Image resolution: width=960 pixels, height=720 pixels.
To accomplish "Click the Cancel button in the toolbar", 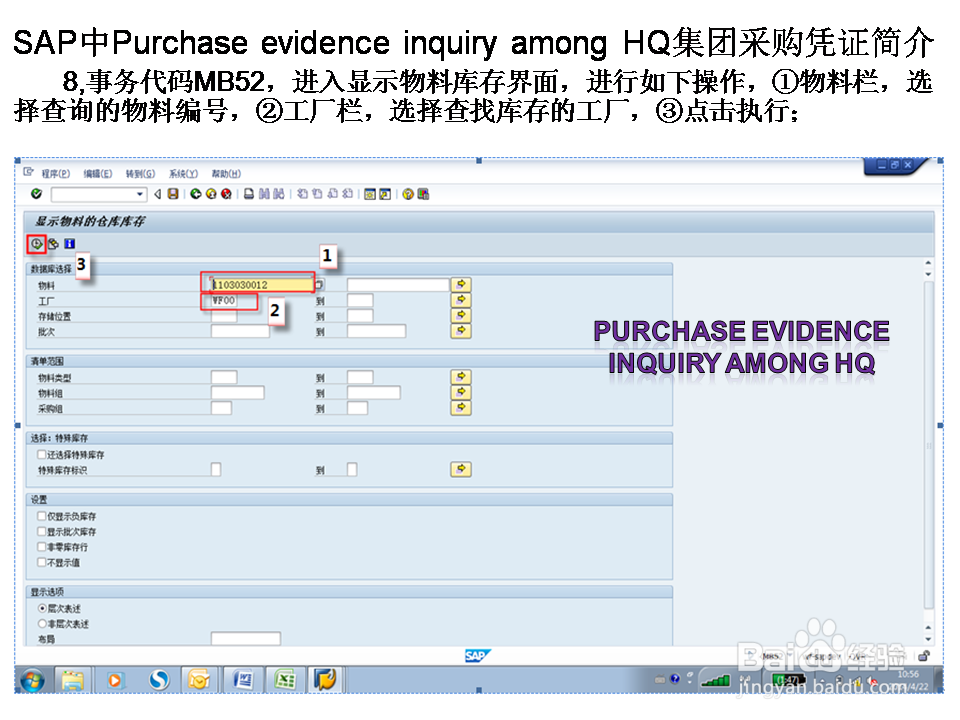I will (225, 194).
